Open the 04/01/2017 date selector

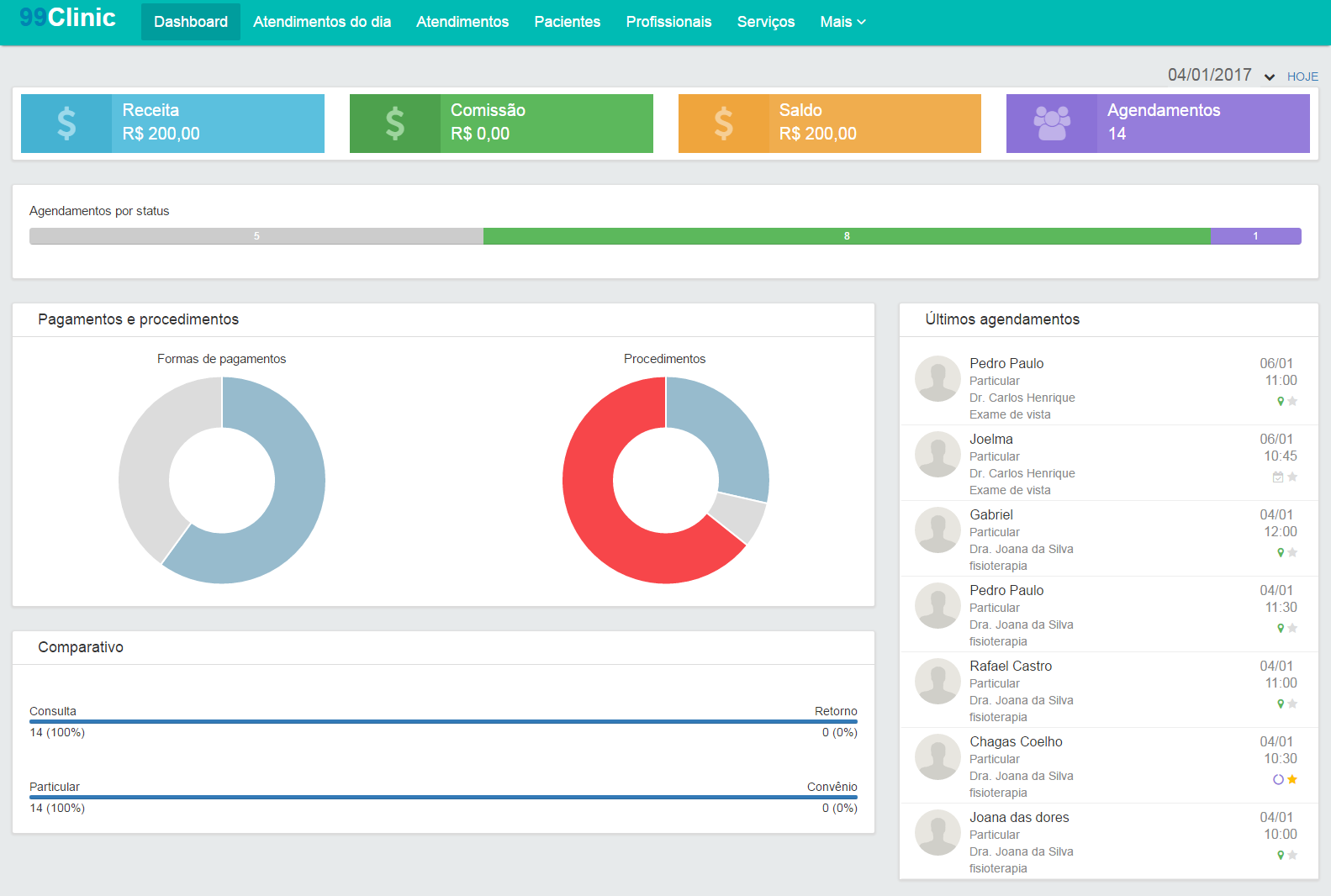pyautogui.click(x=1209, y=76)
